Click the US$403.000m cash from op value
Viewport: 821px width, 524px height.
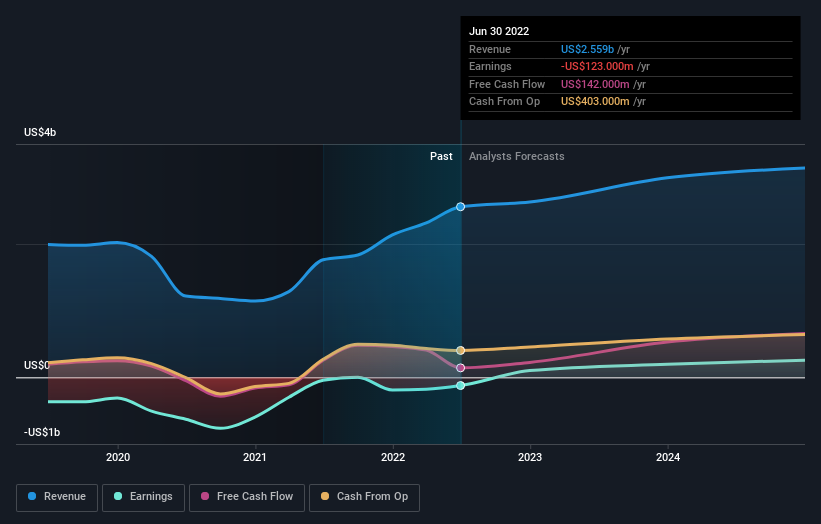point(595,102)
